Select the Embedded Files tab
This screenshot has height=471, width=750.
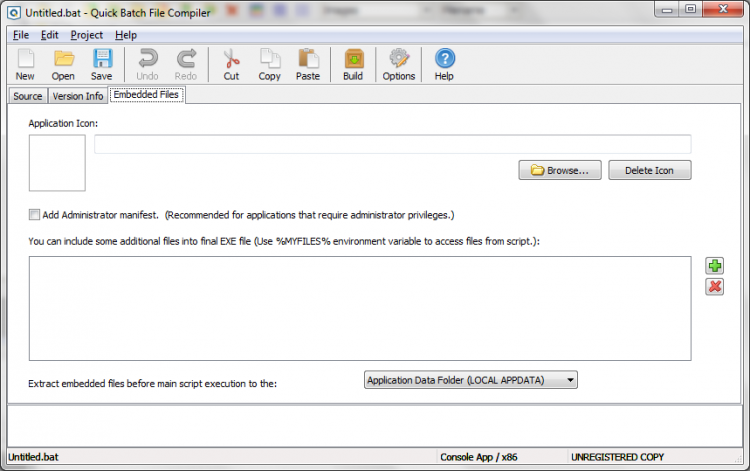click(x=146, y=95)
